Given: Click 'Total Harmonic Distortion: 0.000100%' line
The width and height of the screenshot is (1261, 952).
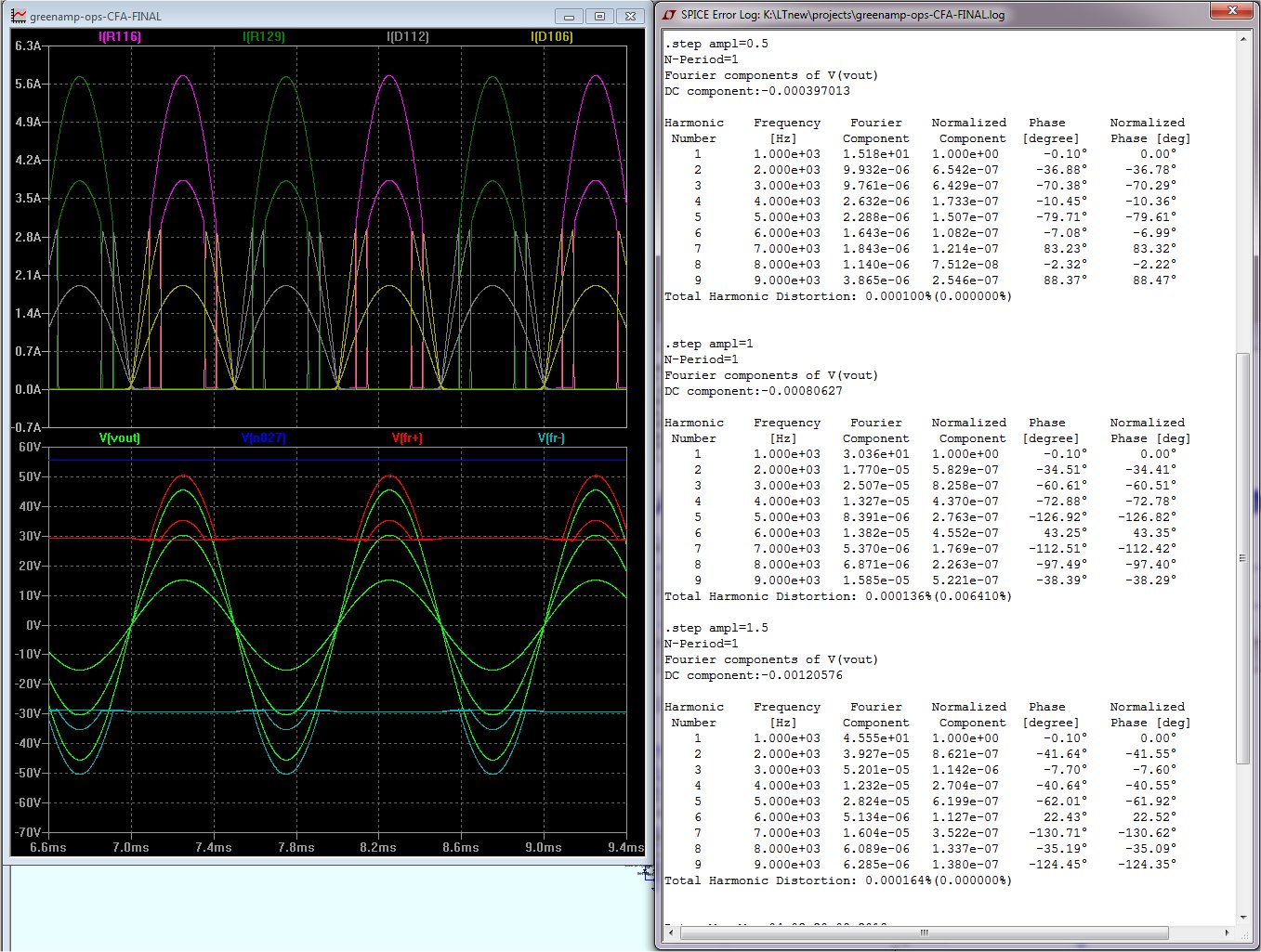Looking at the screenshot, I should point(838,296).
